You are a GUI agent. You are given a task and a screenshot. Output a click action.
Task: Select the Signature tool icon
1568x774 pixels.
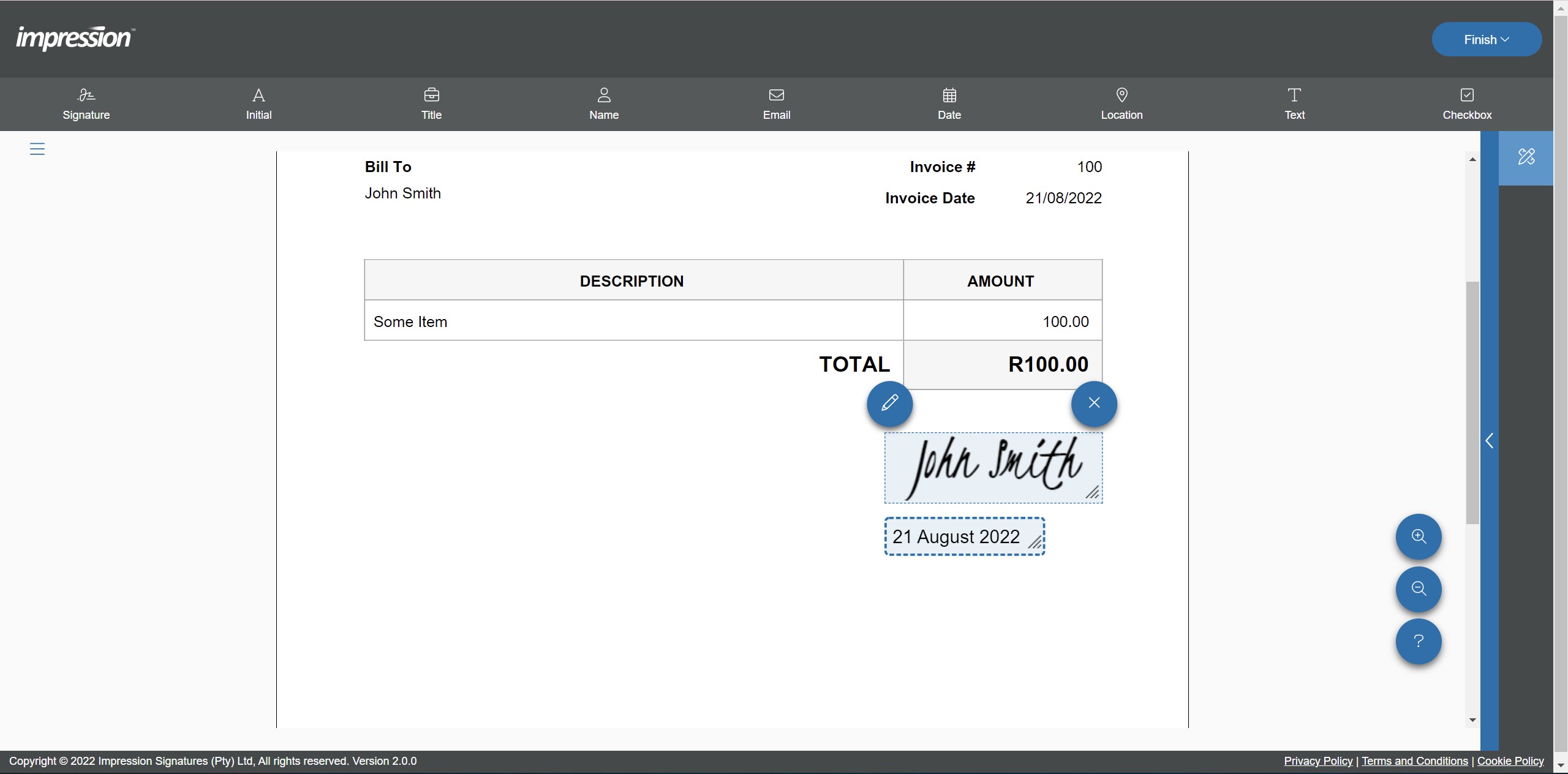(86, 104)
